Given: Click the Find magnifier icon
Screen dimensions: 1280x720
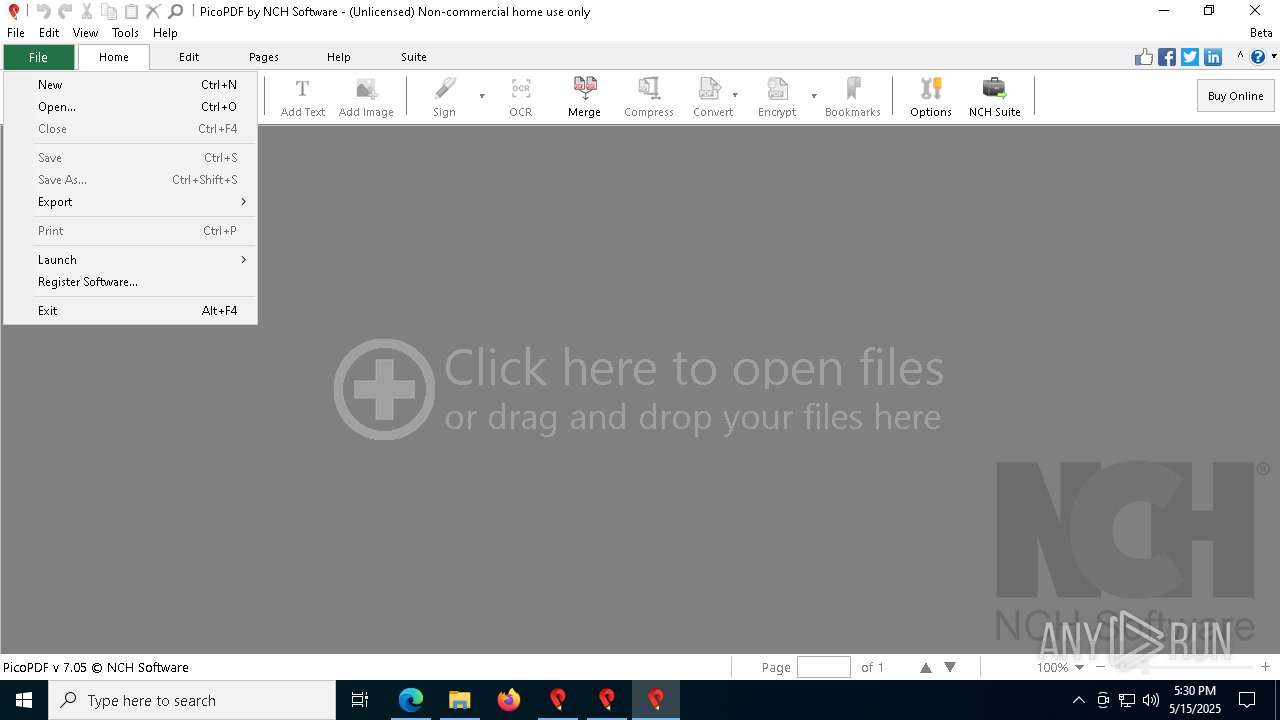Looking at the screenshot, I should [x=175, y=11].
